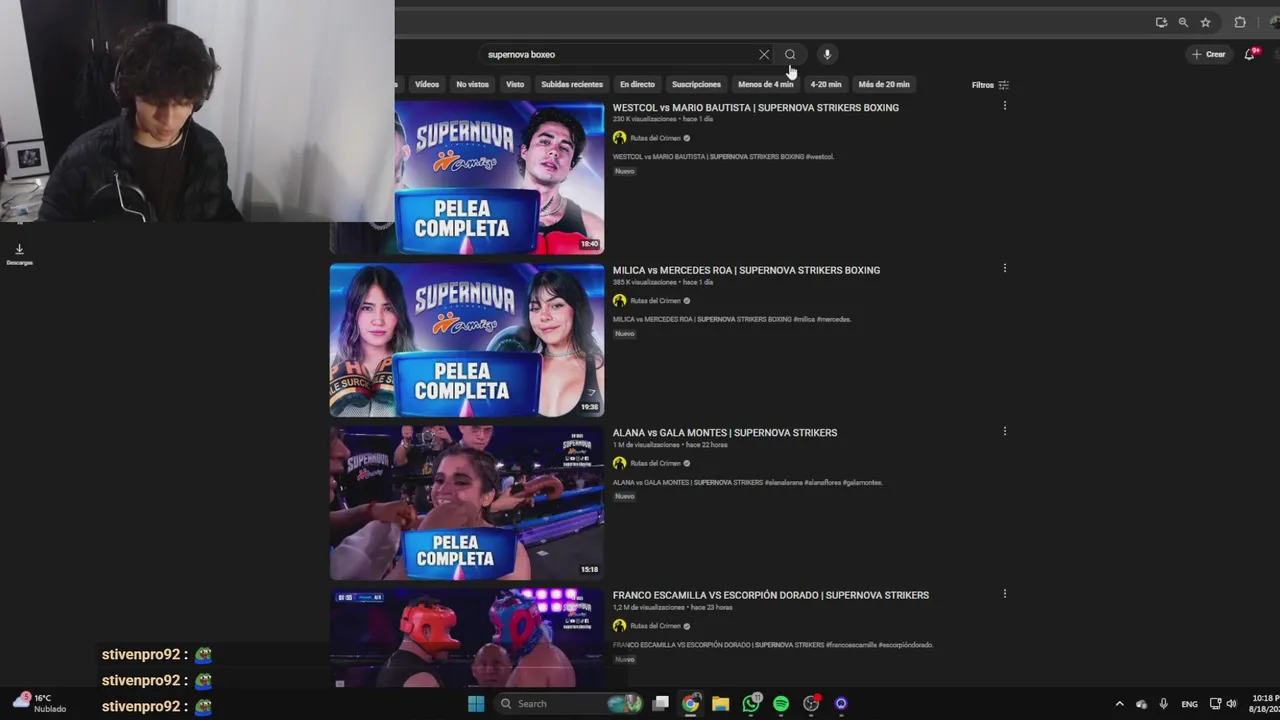
Task: Open the Westcol vs Mario Bautista thumbnail
Action: pyautogui.click(x=498, y=177)
